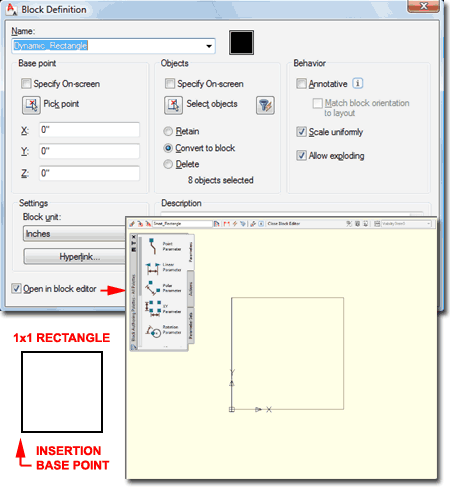Image resolution: width=450 pixels, height=488 pixels.
Task: Enable Annotative checkbox
Action: (301, 83)
